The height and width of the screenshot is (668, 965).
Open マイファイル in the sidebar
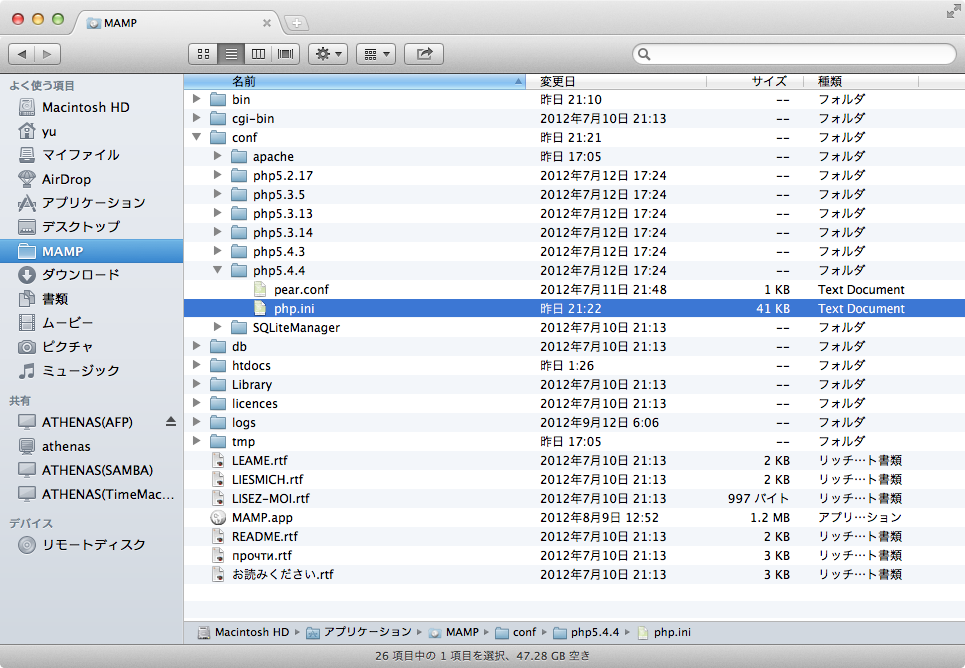92,155
